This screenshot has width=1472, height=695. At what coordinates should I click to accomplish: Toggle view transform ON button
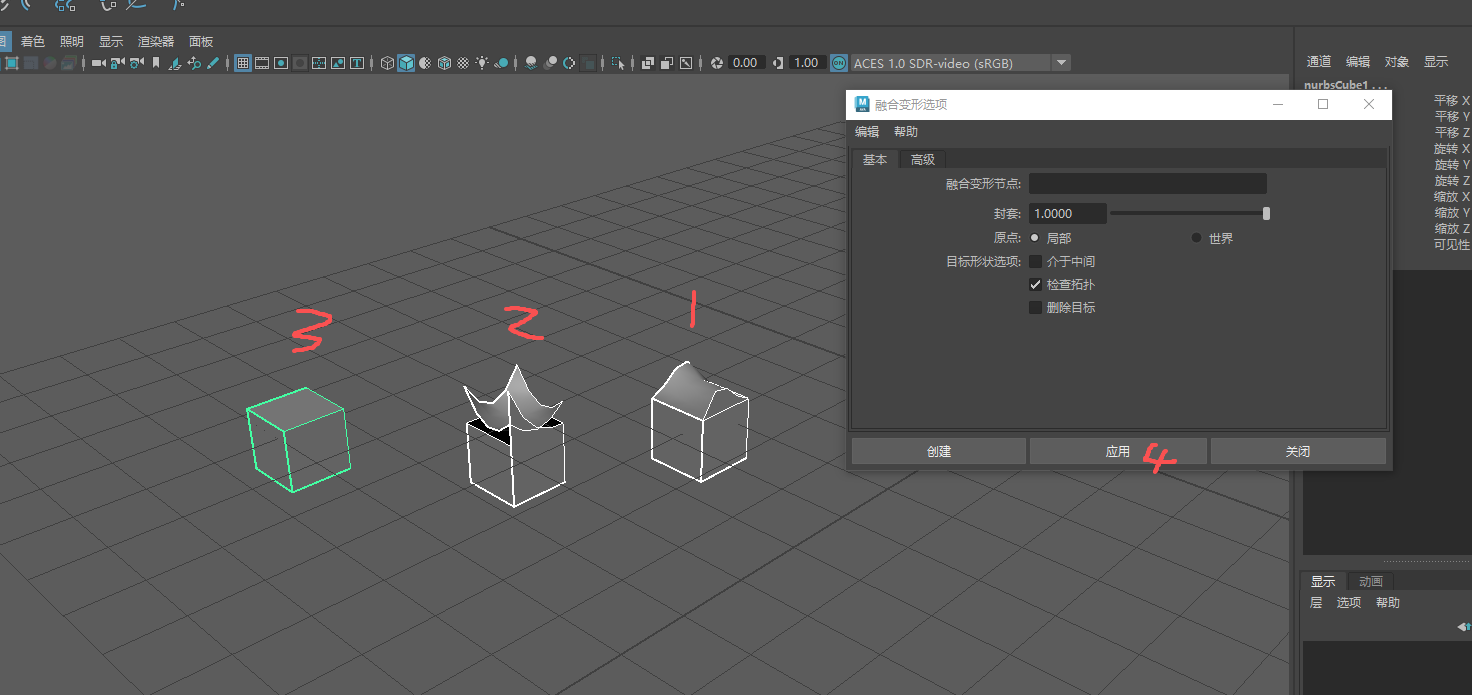tap(839, 63)
